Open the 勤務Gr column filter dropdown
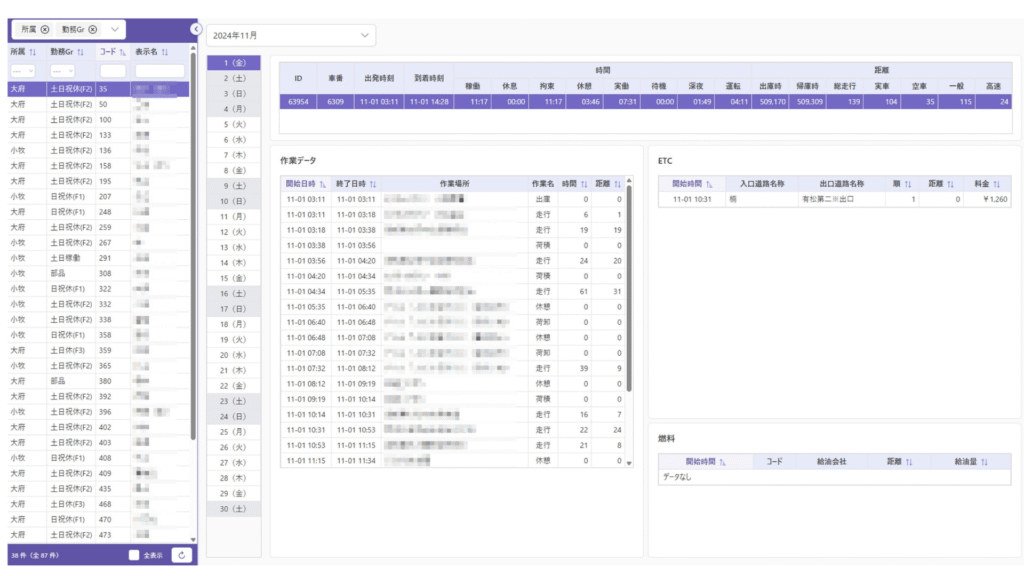Image resolution: width=1024 pixels, height=576 pixels. [63, 71]
